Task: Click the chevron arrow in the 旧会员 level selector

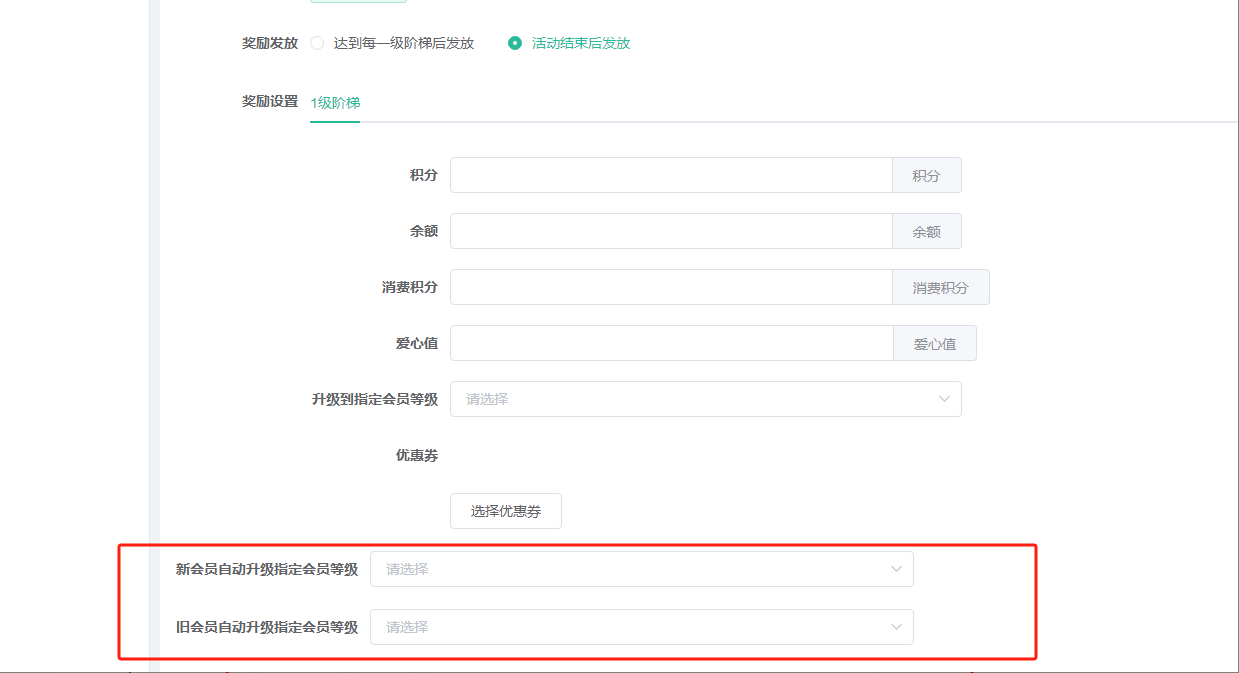Action: [x=896, y=627]
